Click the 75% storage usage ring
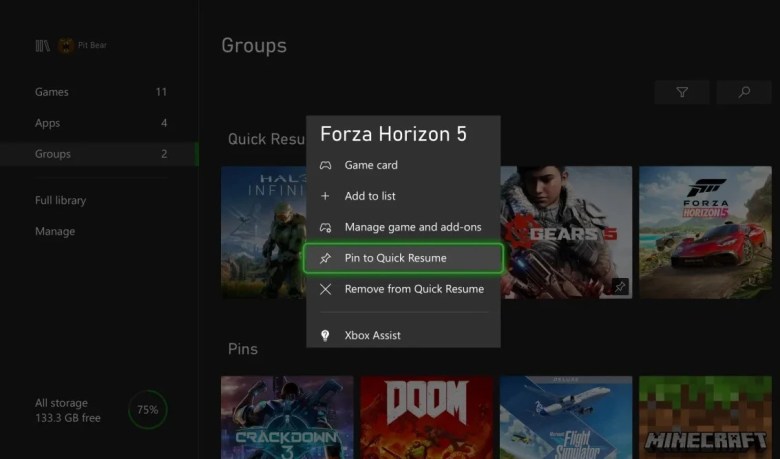The width and height of the screenshot is (780, 459). pyautogui.click(x=148, y=410)
